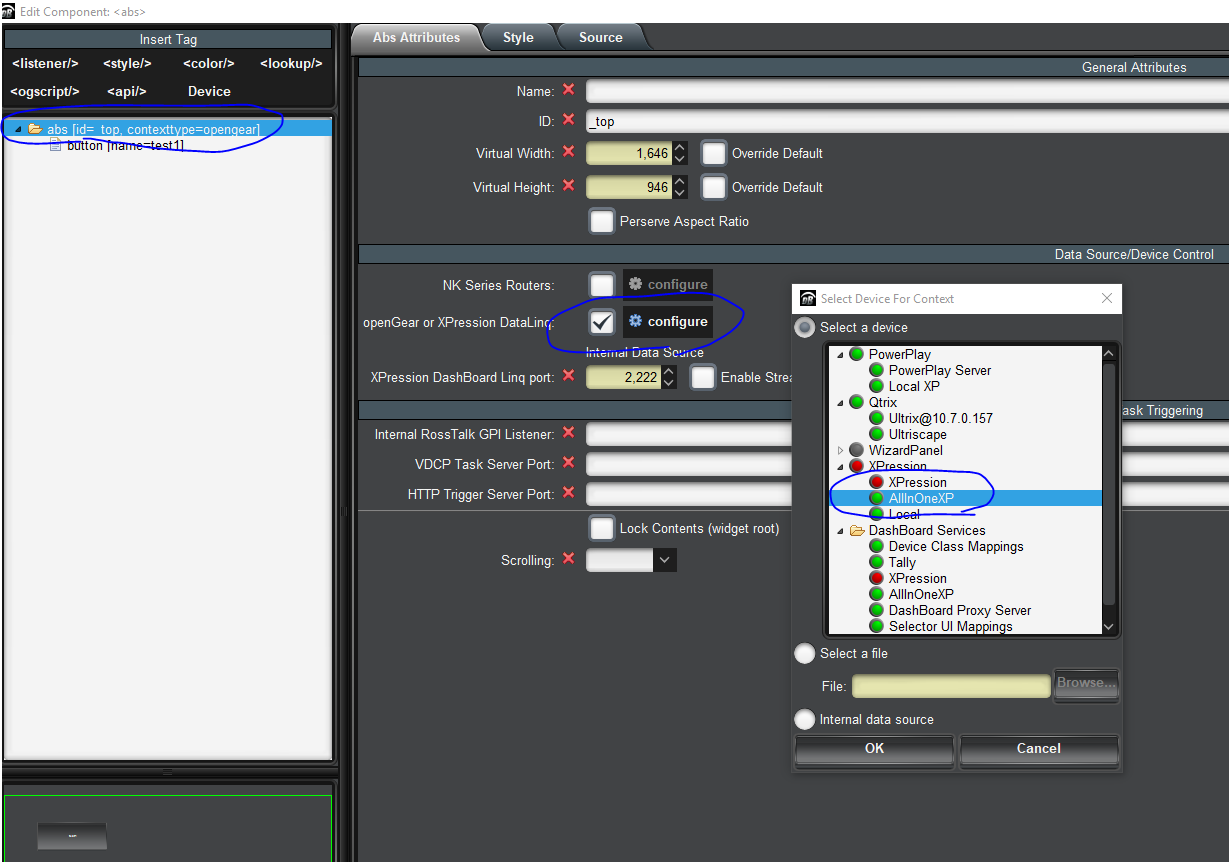Viewport: 1229px width, 862px height.
Task: Collapse the PowerPlay device group
Action: tap(840, 355)
